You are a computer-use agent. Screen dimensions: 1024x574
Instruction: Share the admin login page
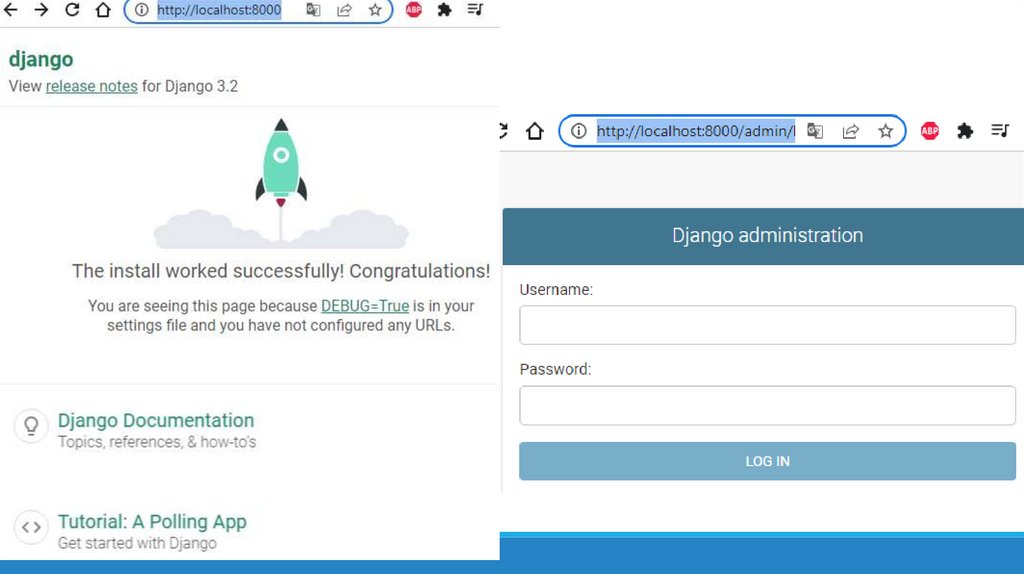coord(850,131)
